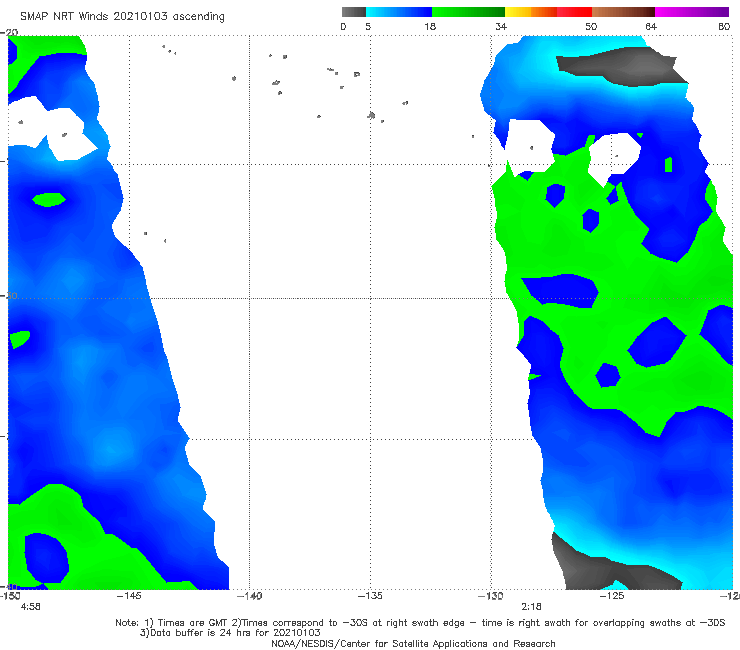
Task: Click the color scale label '5'
Action: point(368,26)
